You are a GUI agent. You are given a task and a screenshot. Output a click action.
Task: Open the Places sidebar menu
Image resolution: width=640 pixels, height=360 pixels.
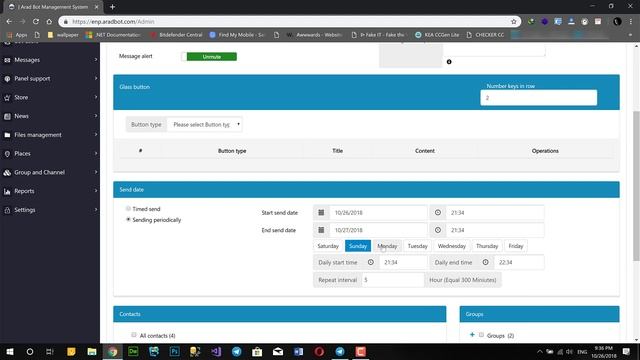pos(50,153)
